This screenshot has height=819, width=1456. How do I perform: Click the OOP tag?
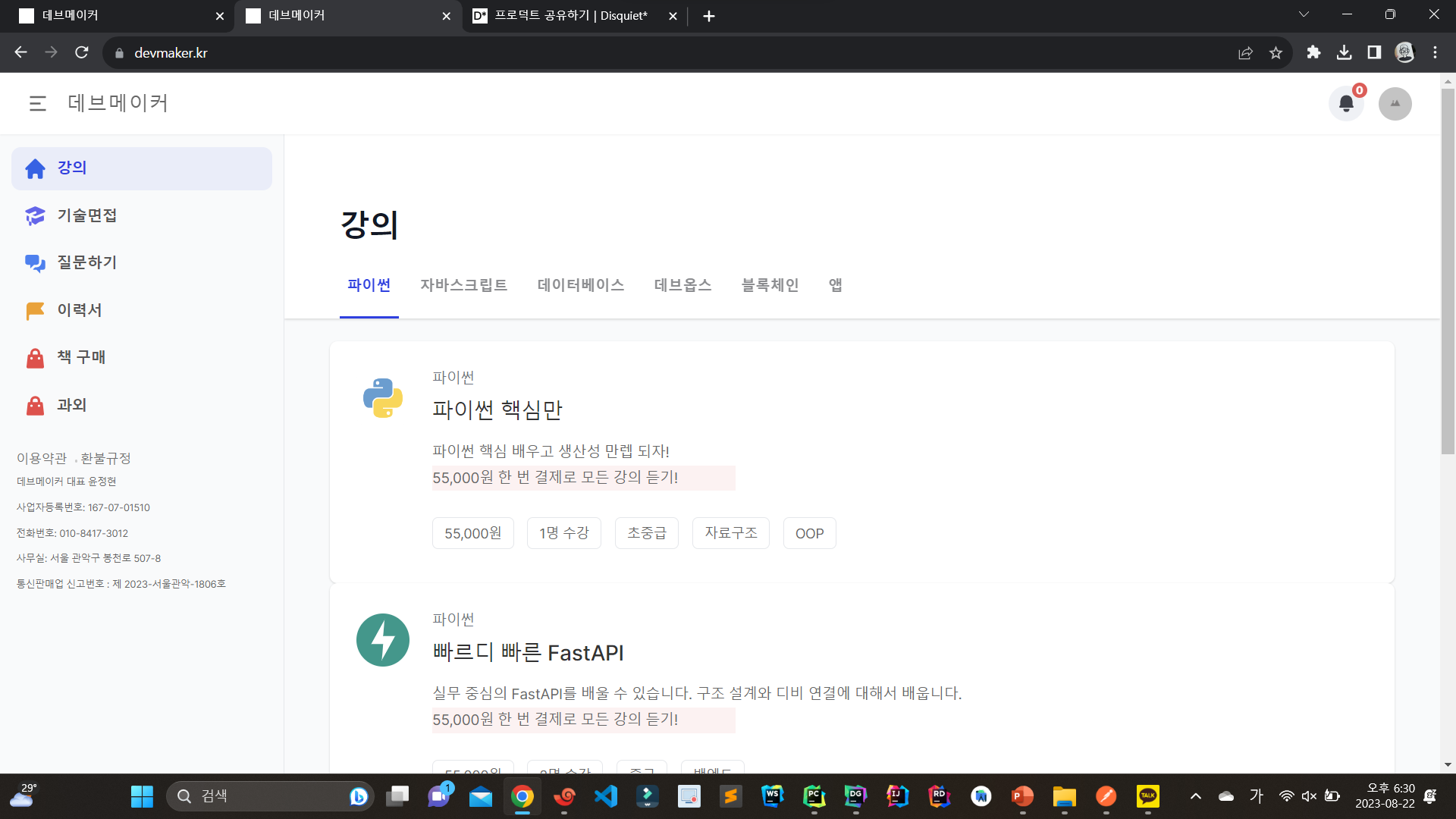pyautogui.click(x=809, y=533)
